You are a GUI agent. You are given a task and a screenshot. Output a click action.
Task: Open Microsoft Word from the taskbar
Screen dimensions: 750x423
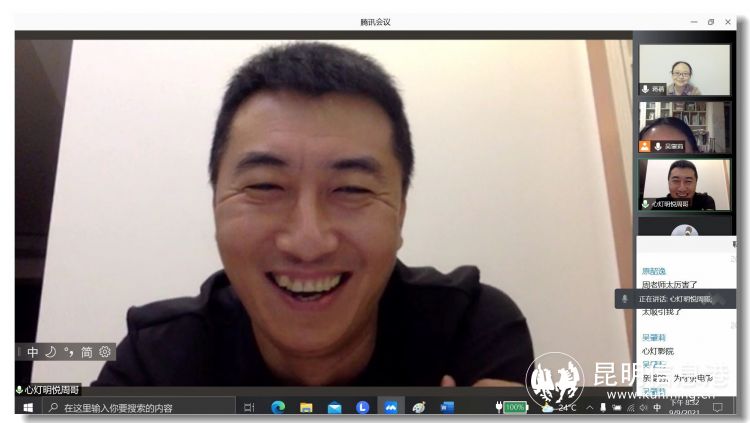(x=447, y=407)
